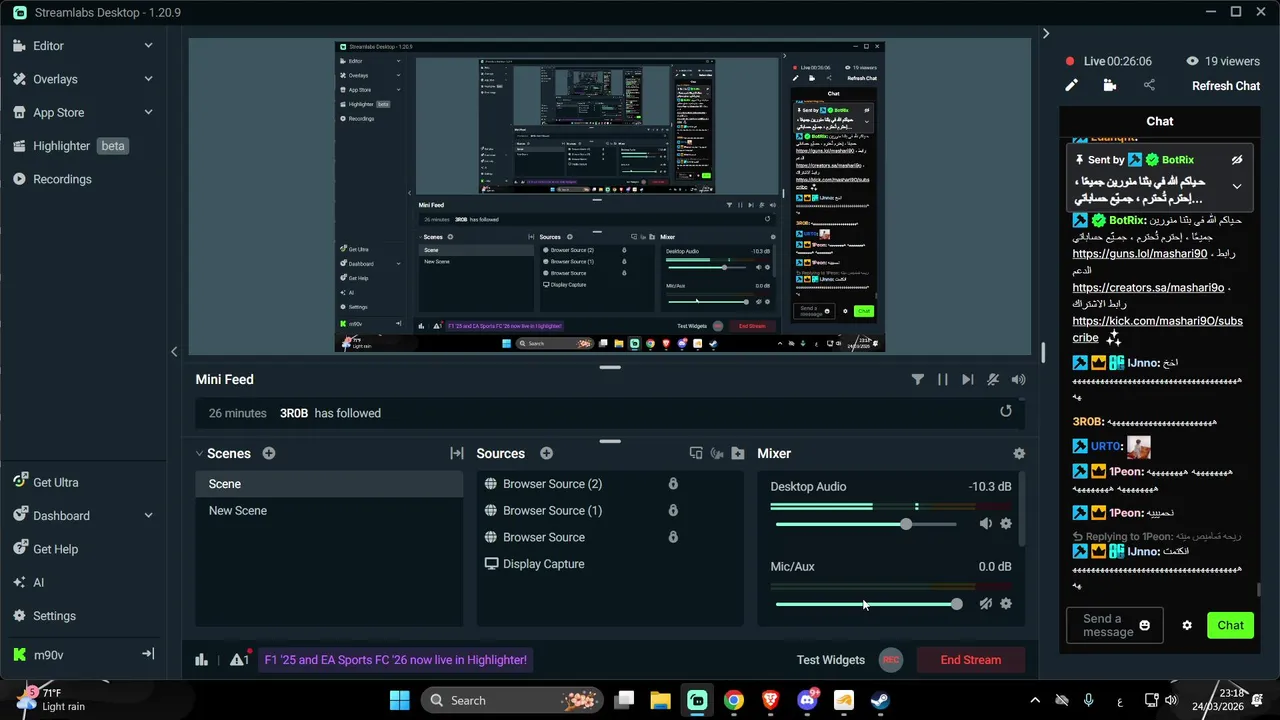The width and height of the screenshot is (1280, 720).
Task: Expand the App Store menu chevron
Action: click(148, 113)
